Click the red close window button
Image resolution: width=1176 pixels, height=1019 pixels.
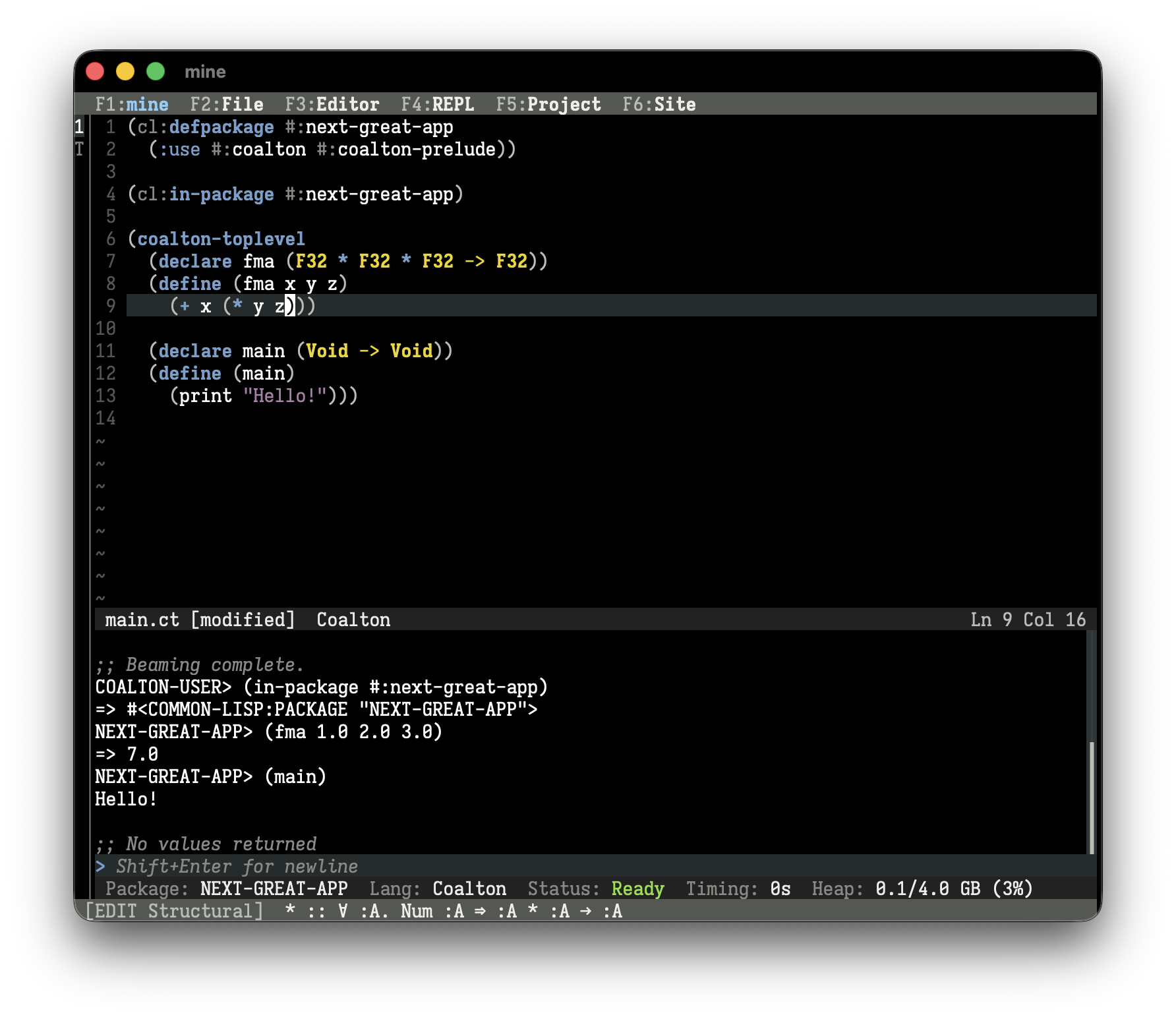coord(95,71)
